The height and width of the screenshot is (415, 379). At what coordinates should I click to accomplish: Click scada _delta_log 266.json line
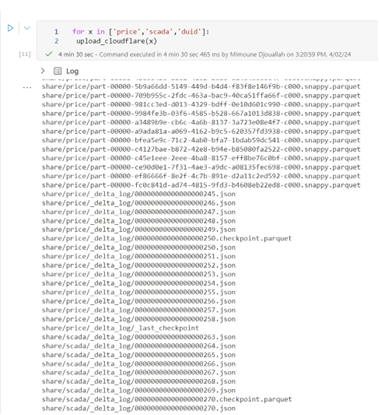click(139, 364)
